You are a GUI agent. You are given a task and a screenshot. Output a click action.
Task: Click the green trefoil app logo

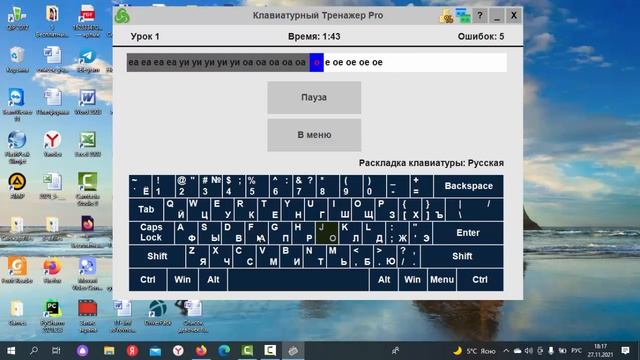pos(122,16)
